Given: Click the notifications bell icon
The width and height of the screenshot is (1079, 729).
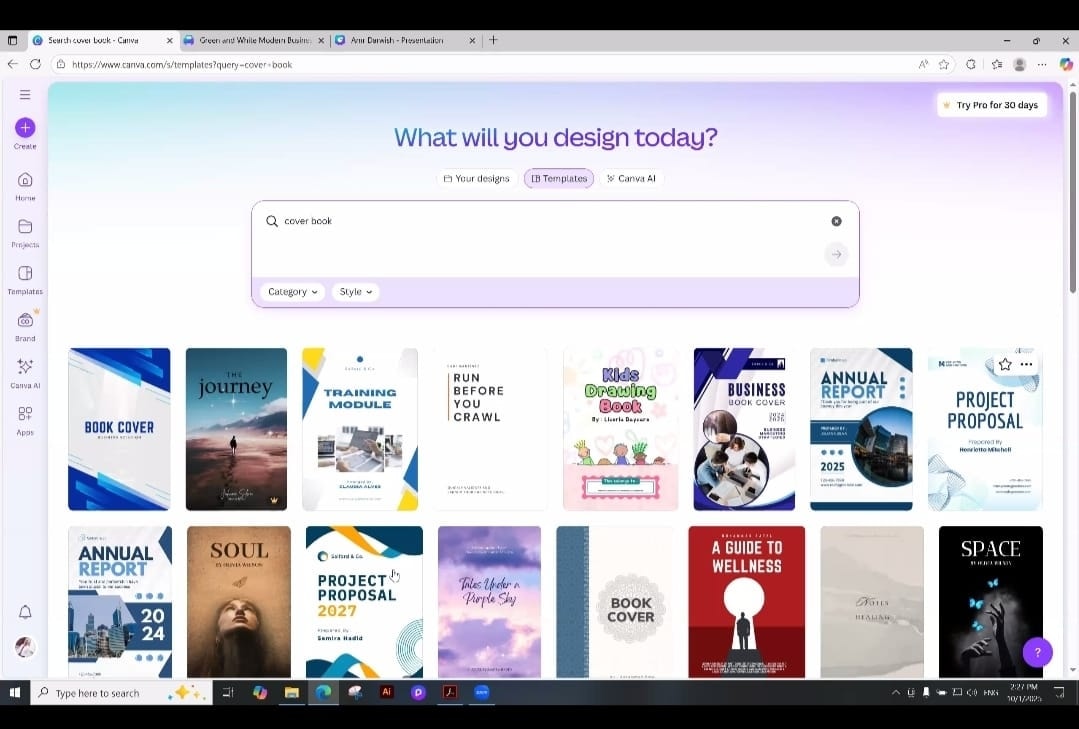Looking at the screenshot, I should [x=25, y=612].
